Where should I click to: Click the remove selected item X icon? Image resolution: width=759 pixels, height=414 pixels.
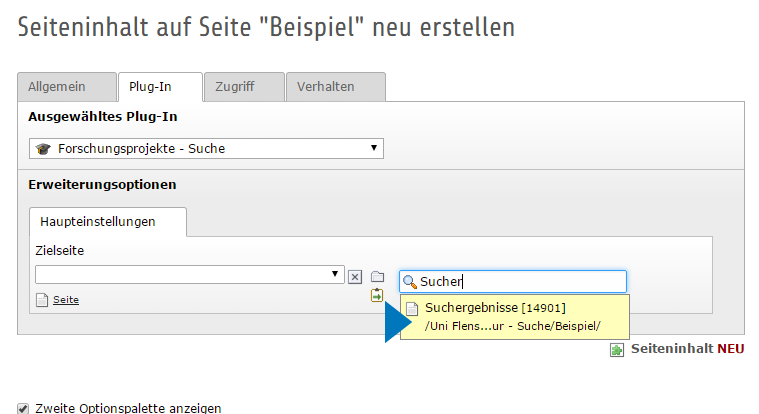point(354,276)
